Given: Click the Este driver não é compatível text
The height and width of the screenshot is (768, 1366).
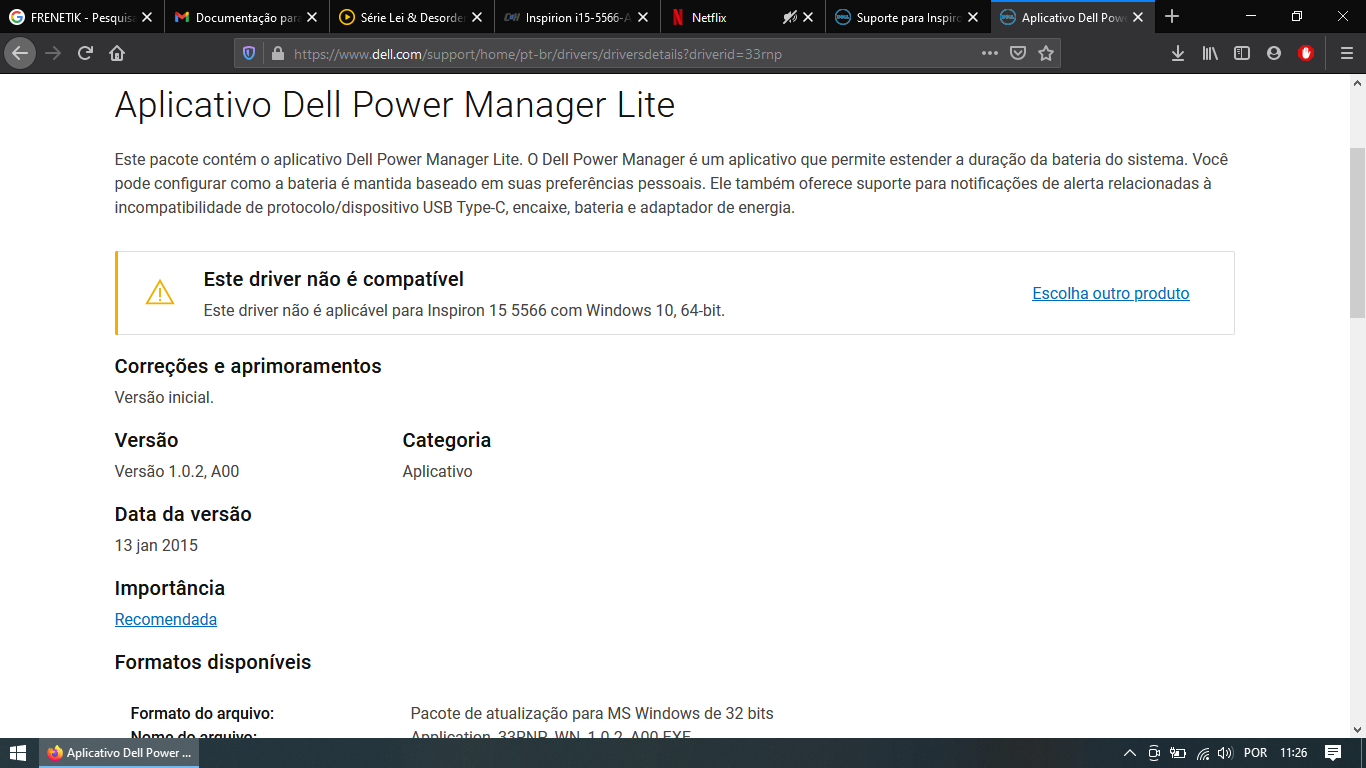Looking at the screenshot, I should pyautogui.click(x=334, y=279).
